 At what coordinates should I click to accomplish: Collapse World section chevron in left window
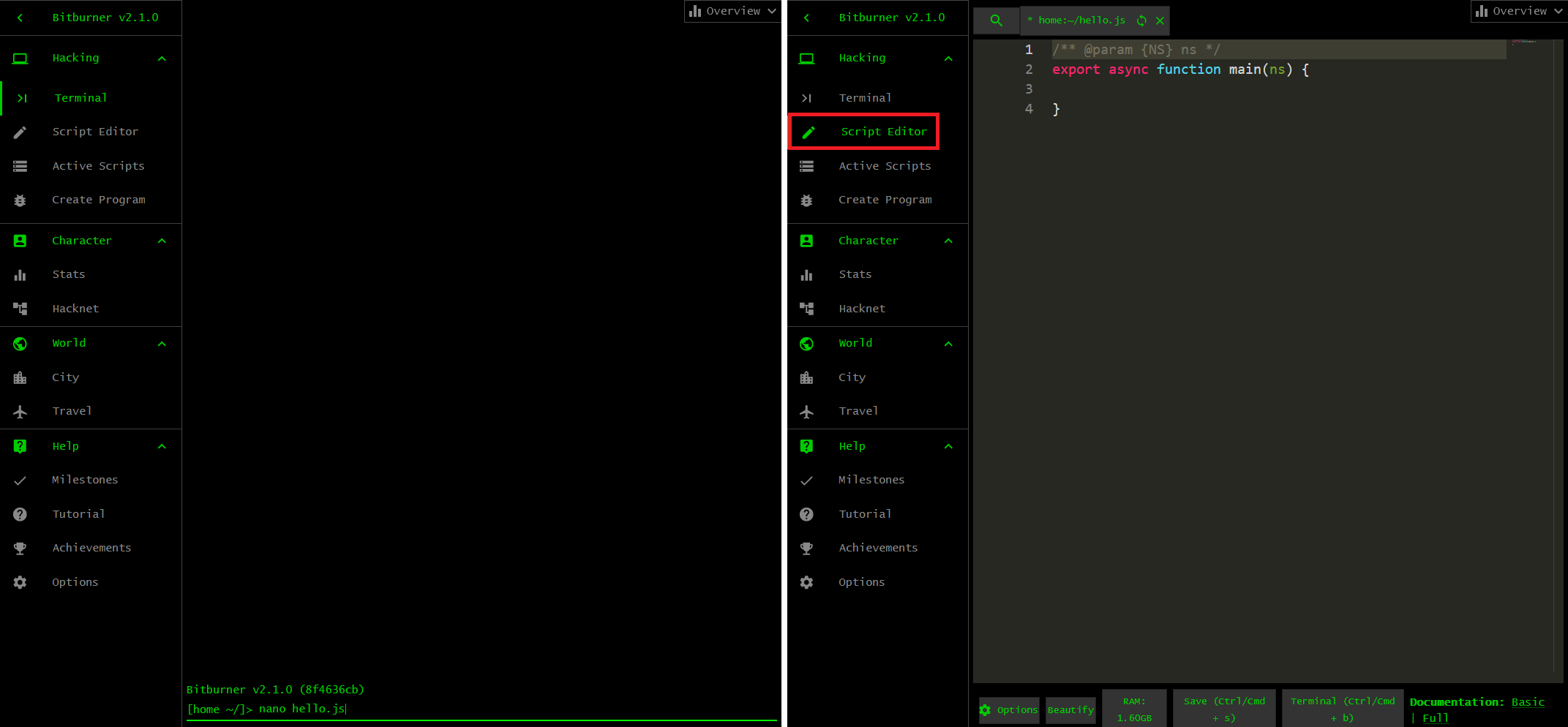pos(162,344)
